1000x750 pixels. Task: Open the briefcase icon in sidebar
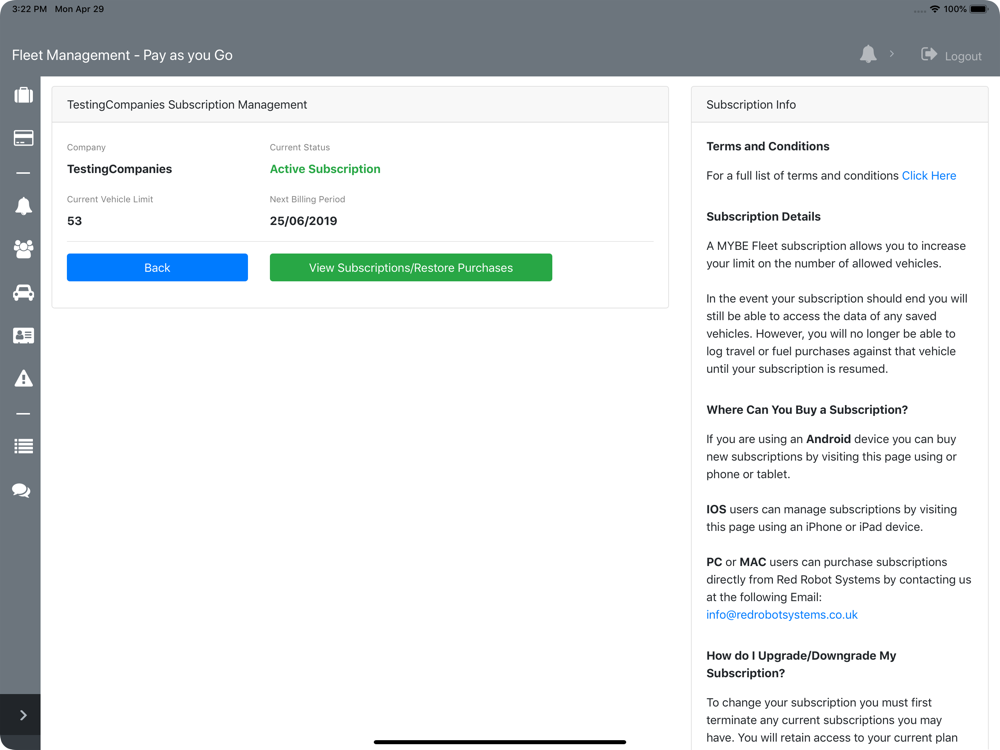tap(23, 96)
